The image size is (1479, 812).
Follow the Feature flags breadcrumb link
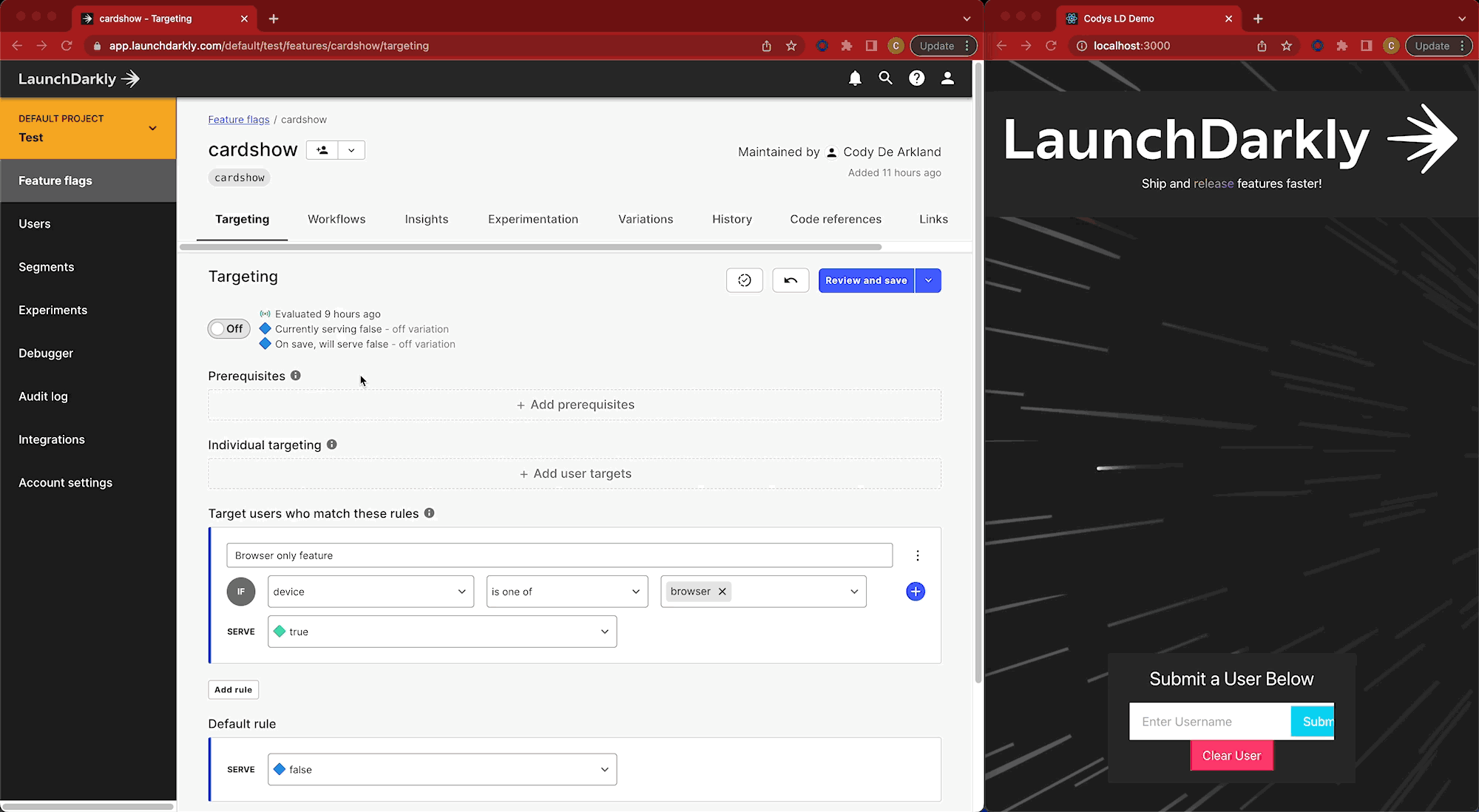pyautogui.click(x=239, y=119)
